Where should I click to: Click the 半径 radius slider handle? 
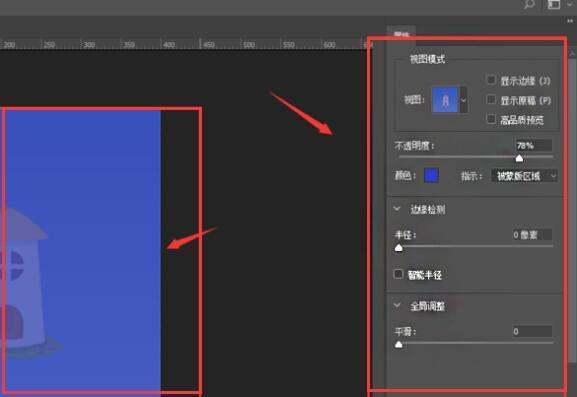[x=399, y=248]
